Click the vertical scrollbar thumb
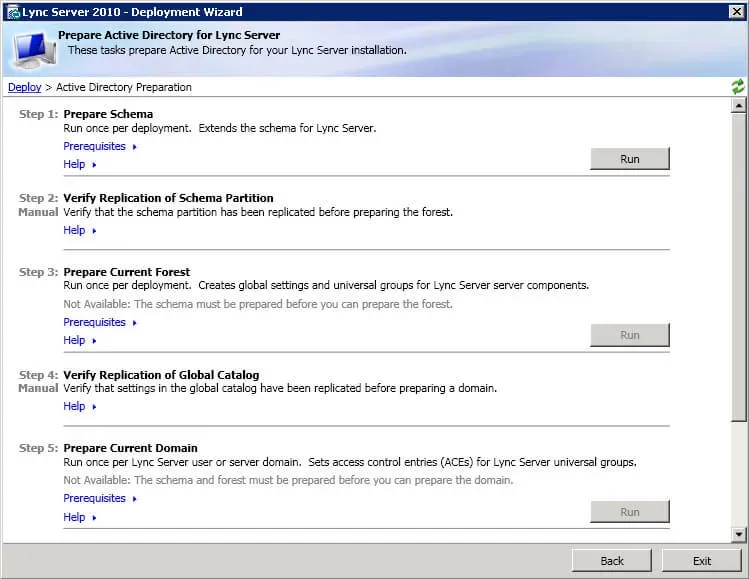 (x=738, y=267)
